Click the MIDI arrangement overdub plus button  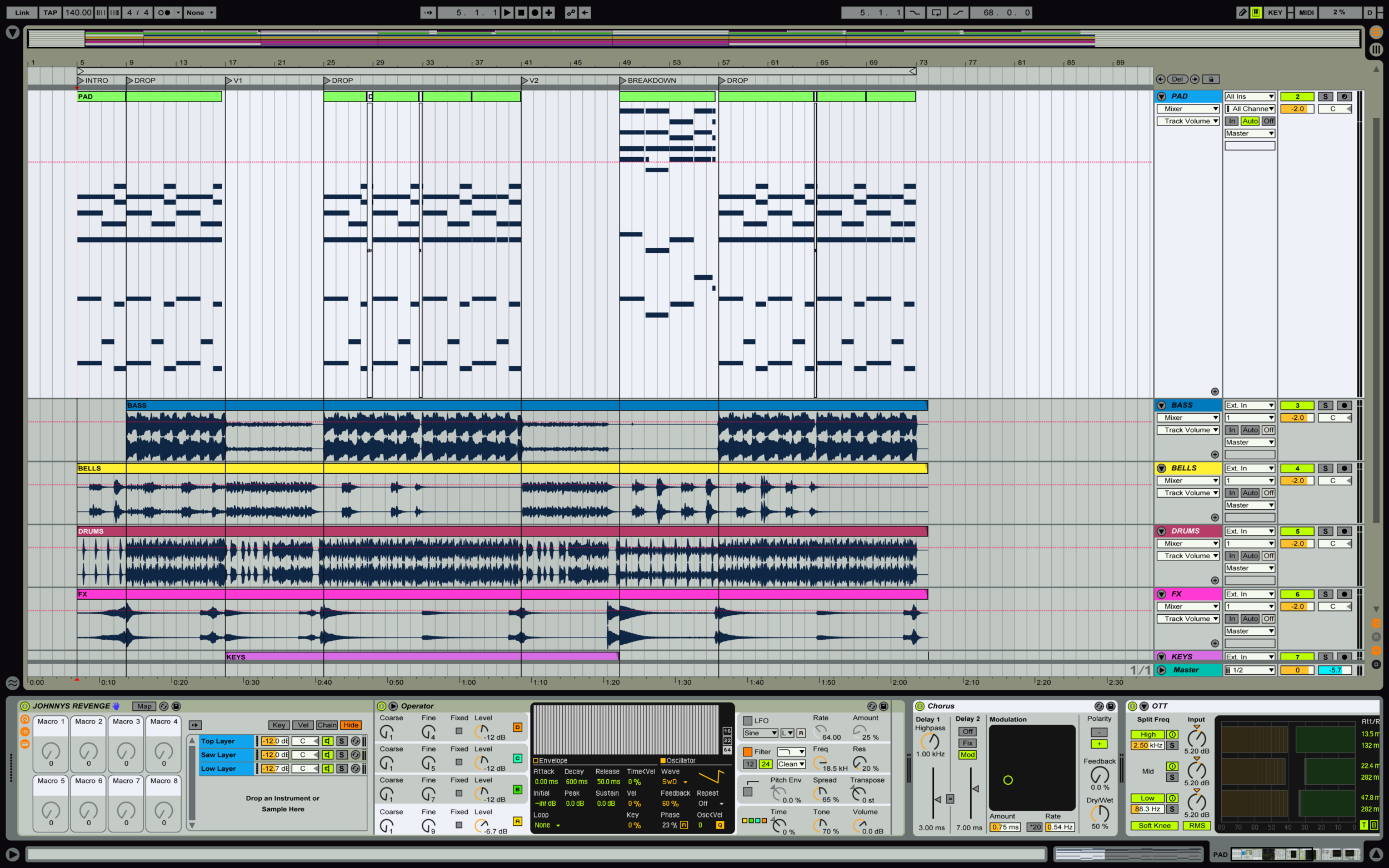[x=549, y=12]
